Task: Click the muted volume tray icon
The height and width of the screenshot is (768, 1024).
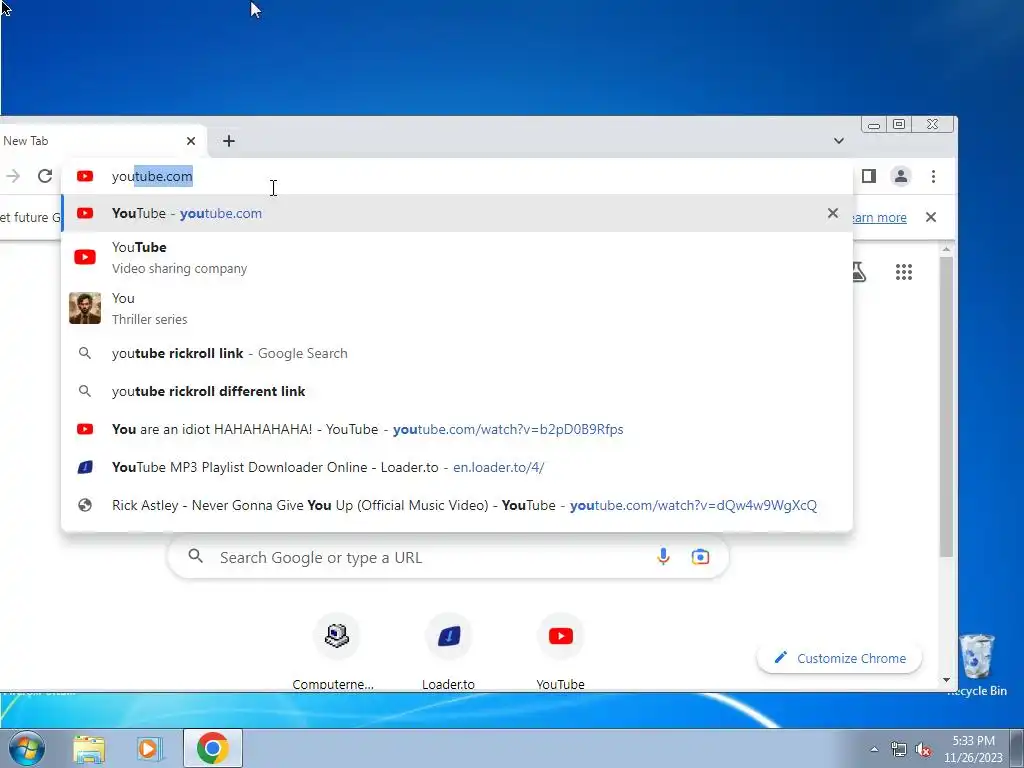Action: 923,750
